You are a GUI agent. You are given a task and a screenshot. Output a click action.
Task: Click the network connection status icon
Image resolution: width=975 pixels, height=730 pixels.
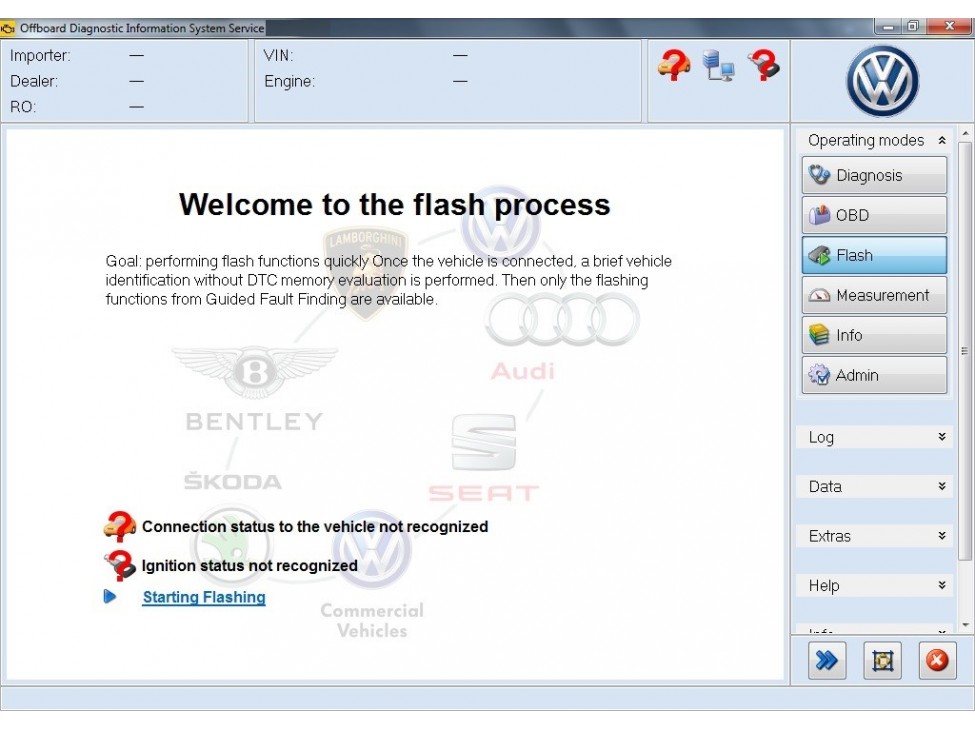tap(716, 64)
